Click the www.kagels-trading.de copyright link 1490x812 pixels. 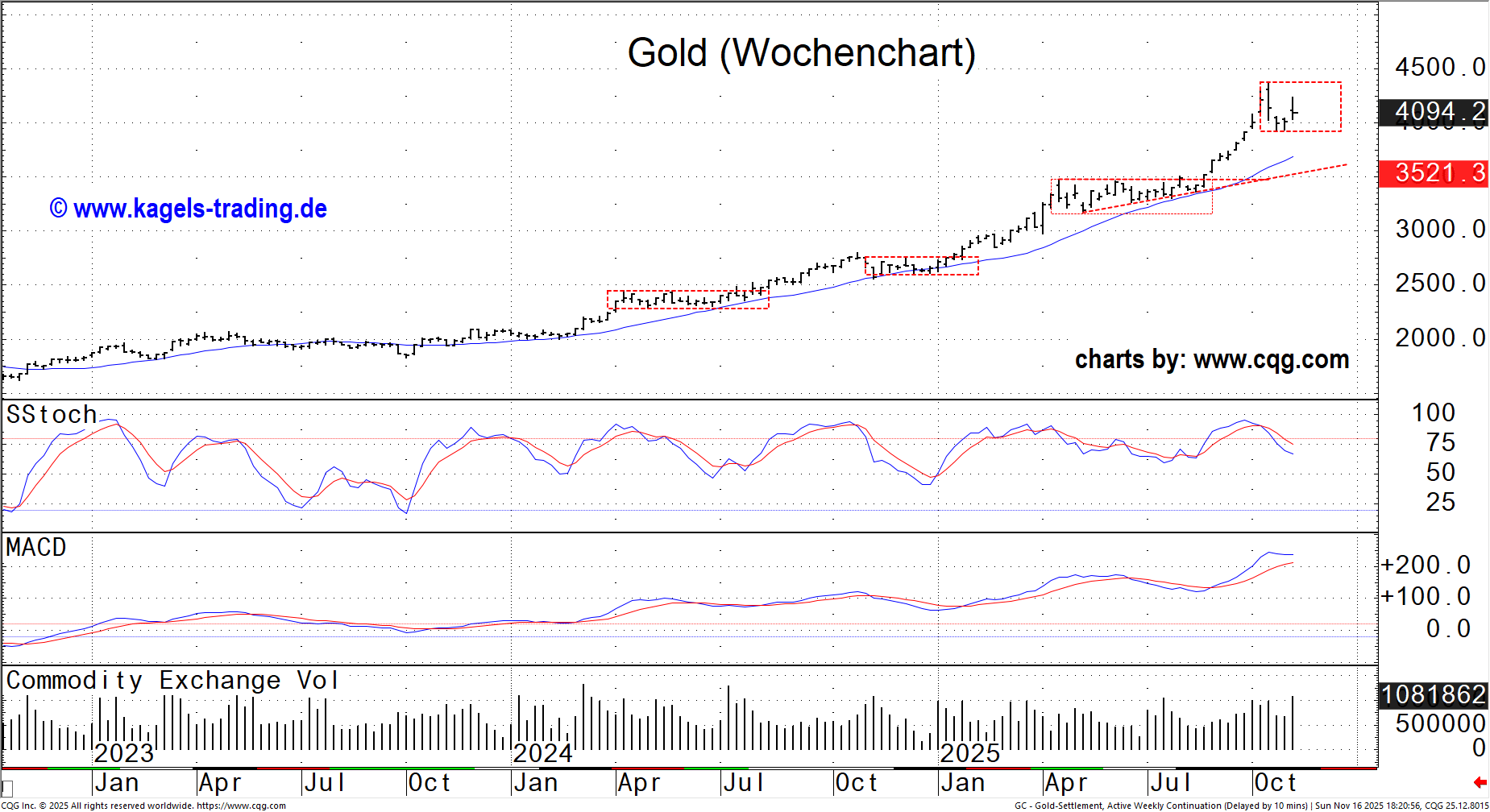tap(189, 209)
